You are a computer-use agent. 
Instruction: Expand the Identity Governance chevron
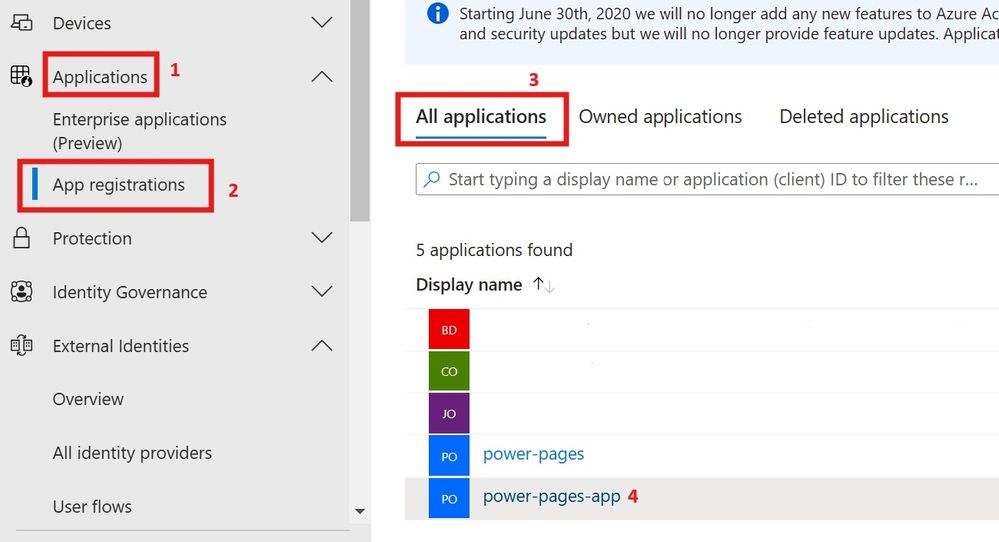(322, 292)
